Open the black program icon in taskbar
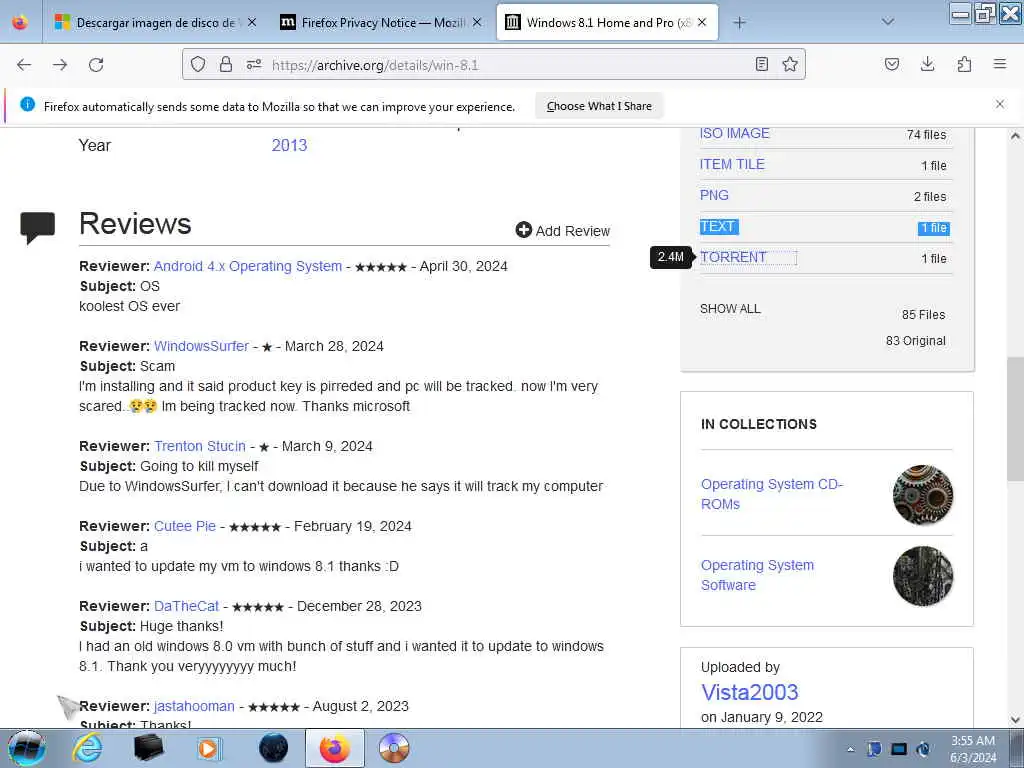Viewport: 1024px width, 768px height. pos(148,748)
